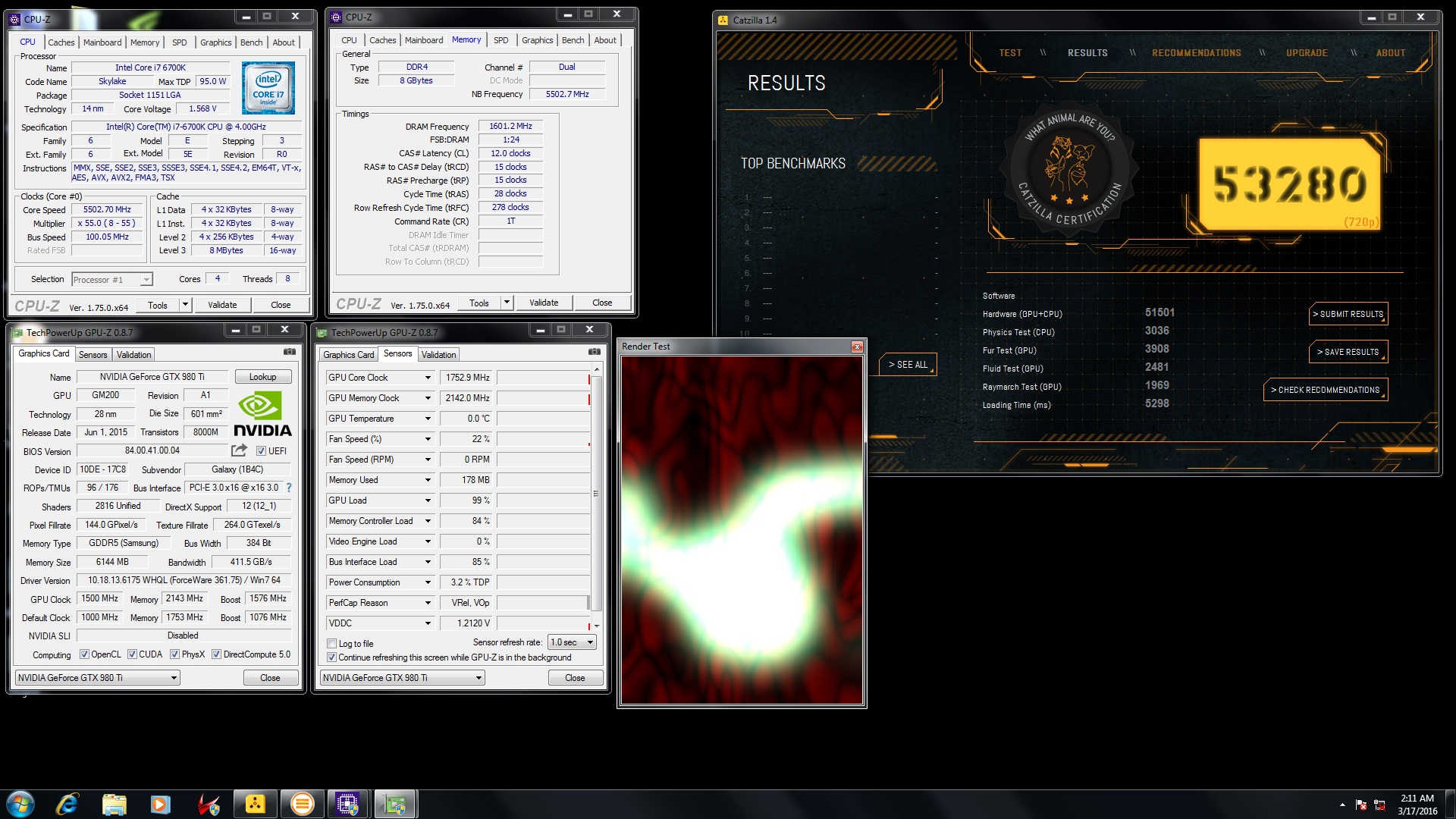Show hidden tray icons arrow

[1342, 805]
